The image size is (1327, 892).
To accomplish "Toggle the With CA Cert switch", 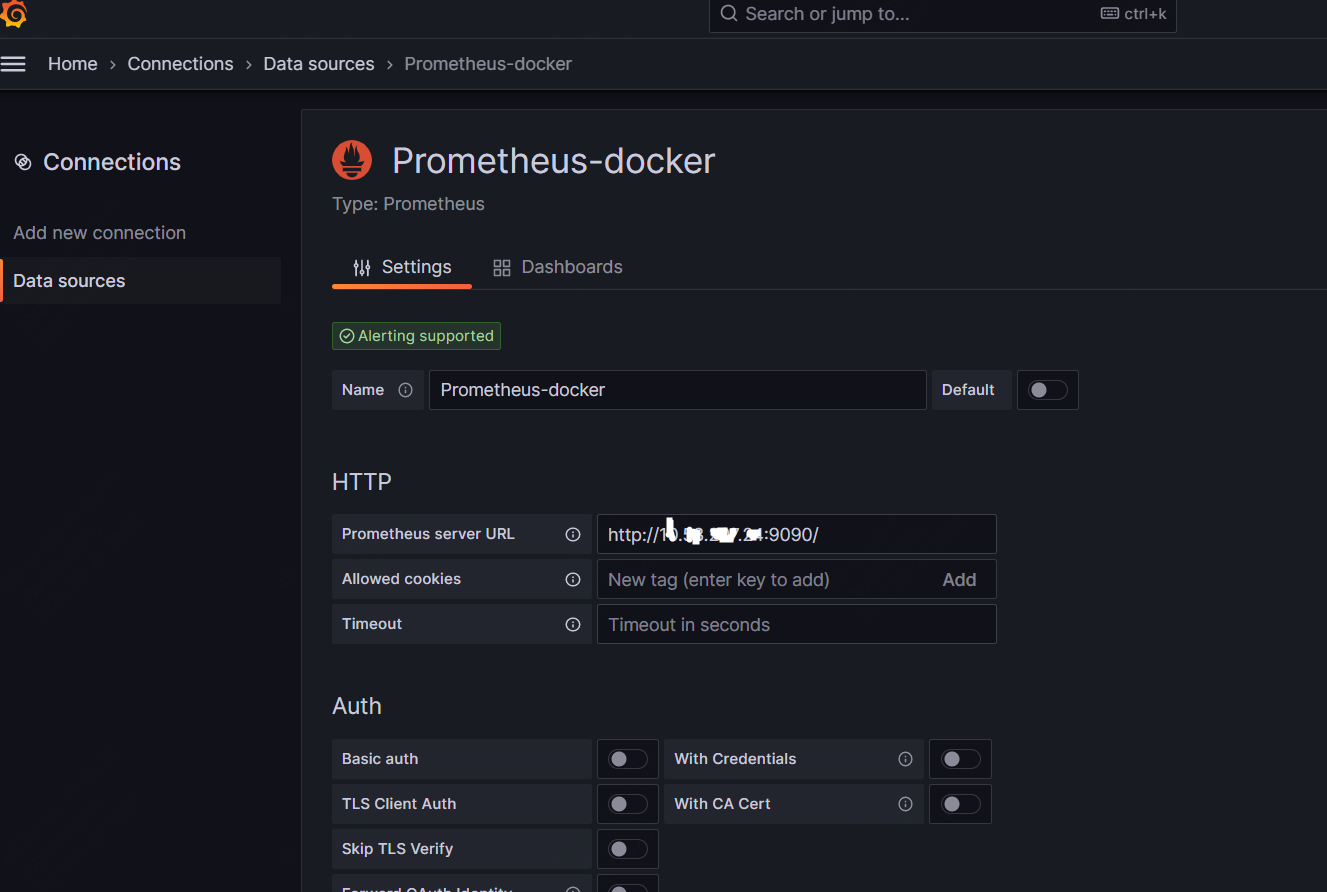I will coord(960,803).
